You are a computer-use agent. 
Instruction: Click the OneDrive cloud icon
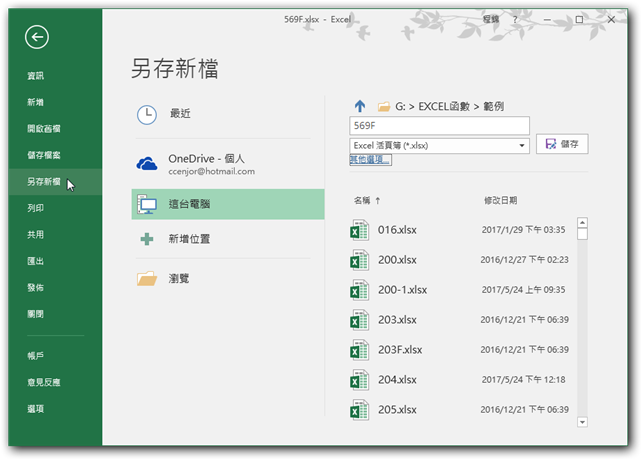(x=147, y=164)
